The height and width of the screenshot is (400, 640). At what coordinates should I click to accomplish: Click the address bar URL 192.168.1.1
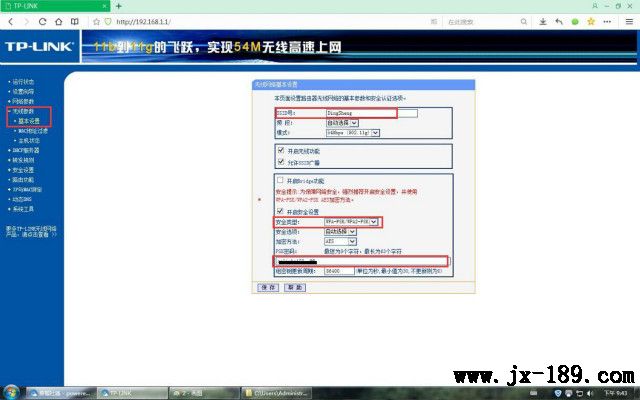(x=144, y=22)
